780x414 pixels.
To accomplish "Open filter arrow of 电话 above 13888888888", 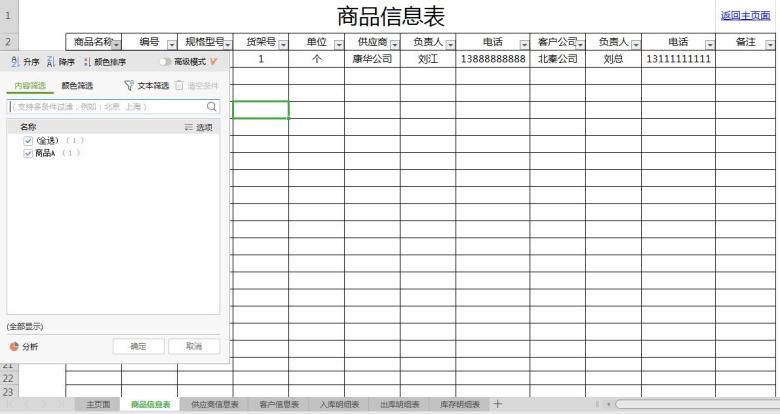I will [x=524, y=45].
